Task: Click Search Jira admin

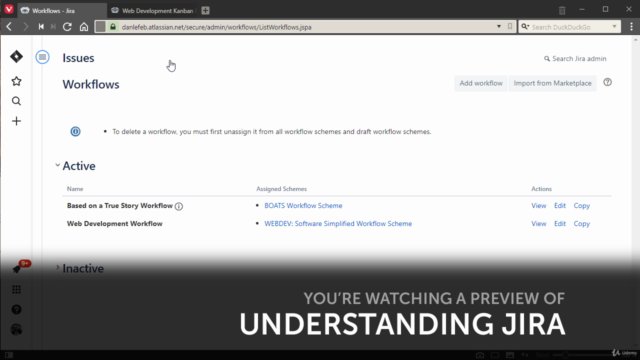Action: [575, 59]
